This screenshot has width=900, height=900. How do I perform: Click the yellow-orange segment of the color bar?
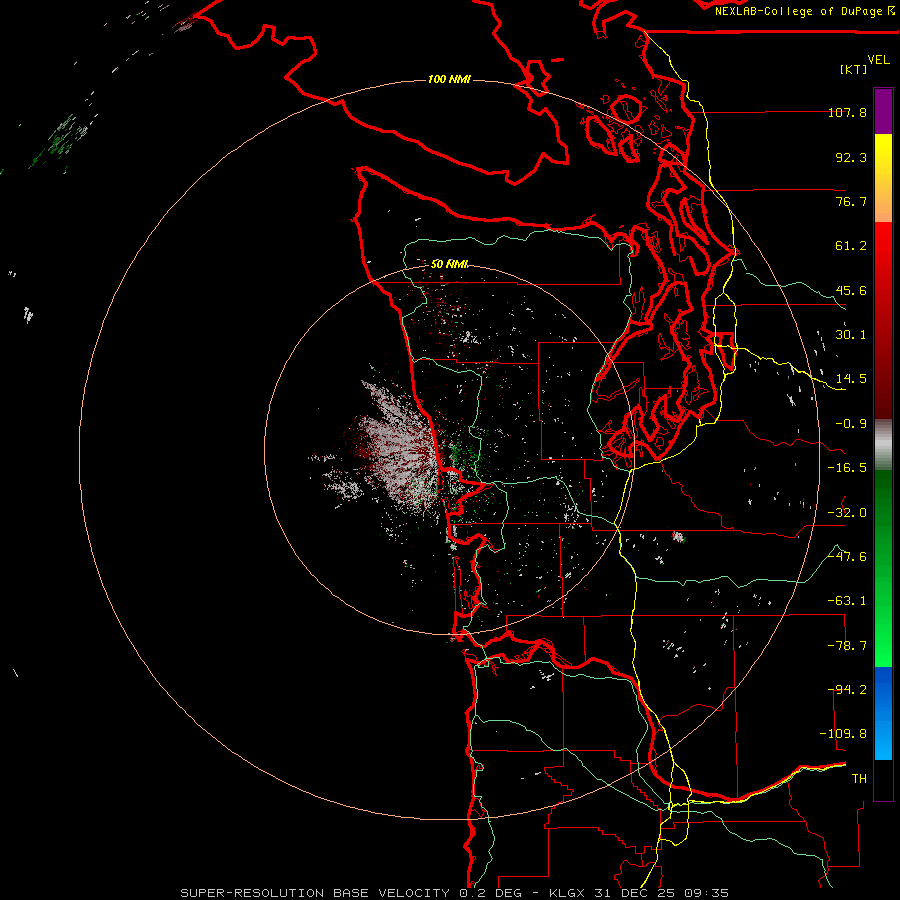coord(883,178)
